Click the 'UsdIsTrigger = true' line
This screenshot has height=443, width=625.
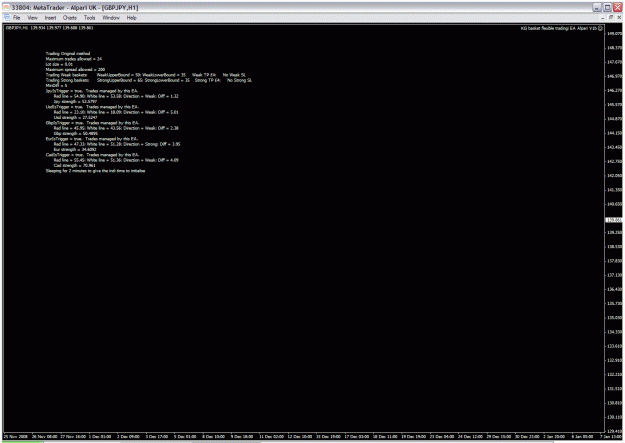[92, 107]
